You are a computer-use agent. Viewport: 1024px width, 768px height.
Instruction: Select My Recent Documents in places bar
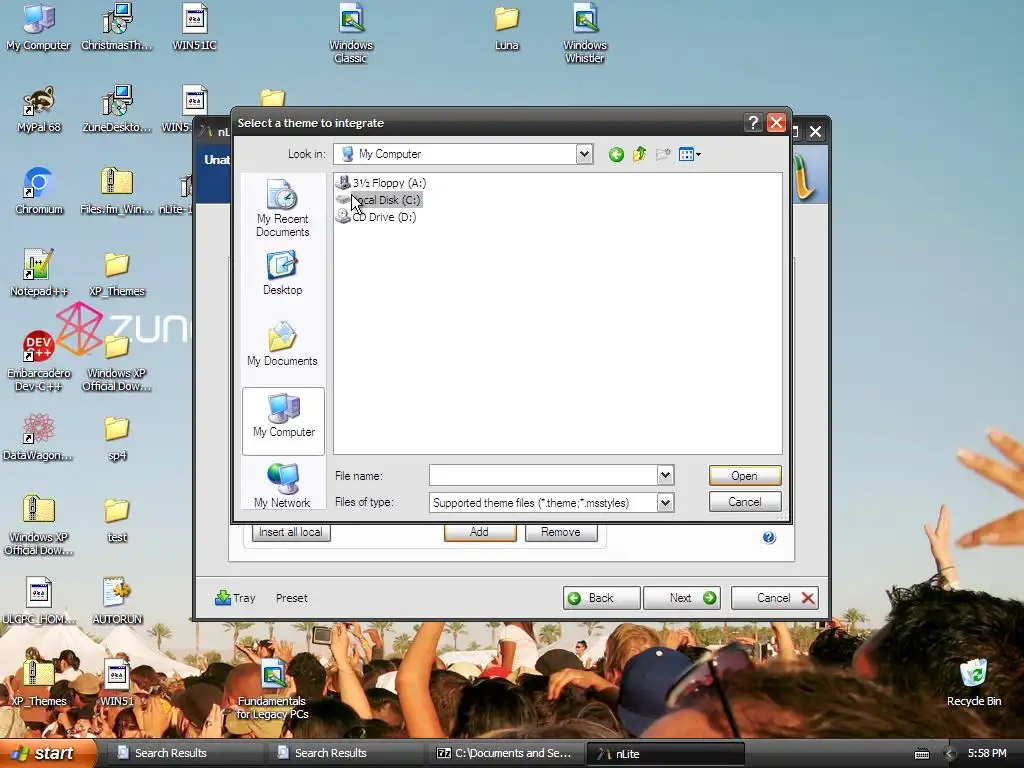coord(283,208)
